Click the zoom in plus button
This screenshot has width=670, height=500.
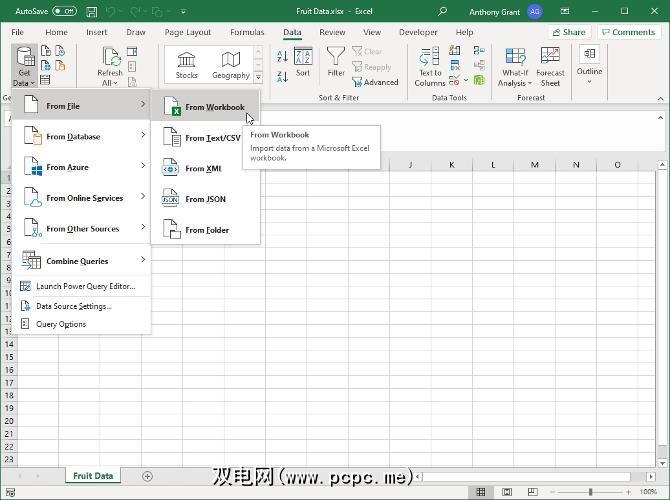pyautogui.click(x=628, y=492)
